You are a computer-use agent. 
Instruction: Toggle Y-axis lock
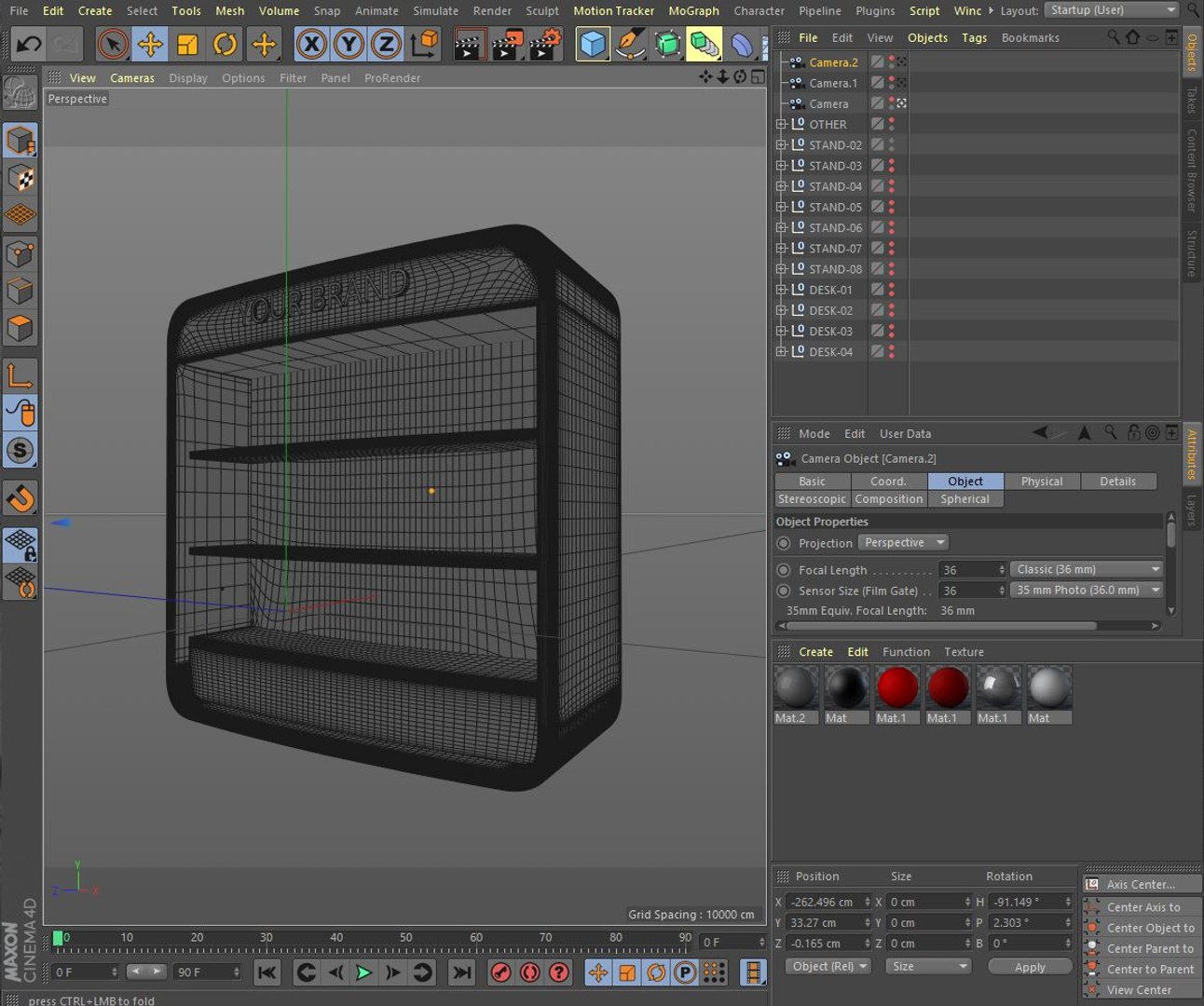click(349, 44)
